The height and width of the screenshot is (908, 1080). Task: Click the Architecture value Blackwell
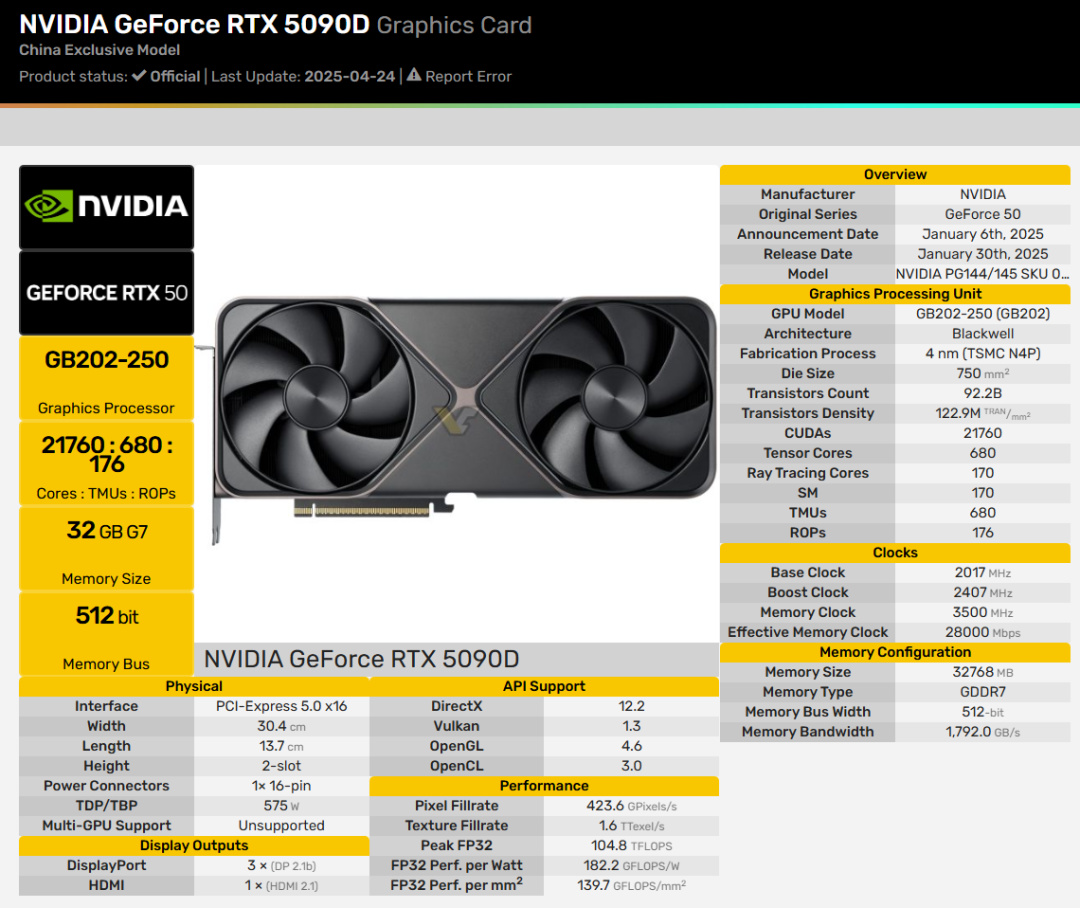(x=983, y=333)
